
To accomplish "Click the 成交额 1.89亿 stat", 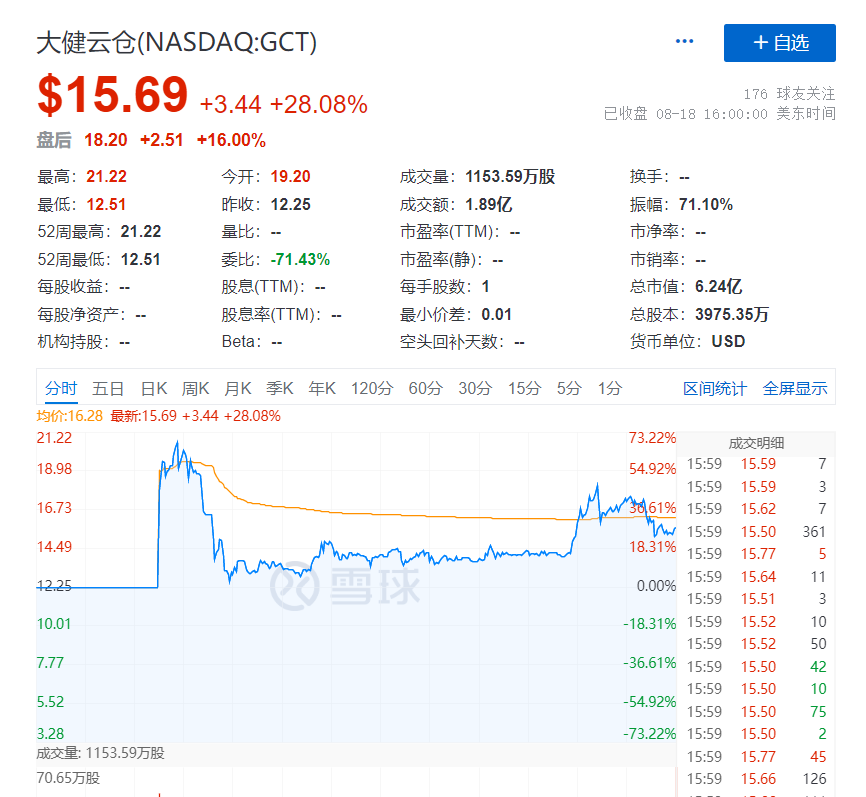I will coord(456,204).
